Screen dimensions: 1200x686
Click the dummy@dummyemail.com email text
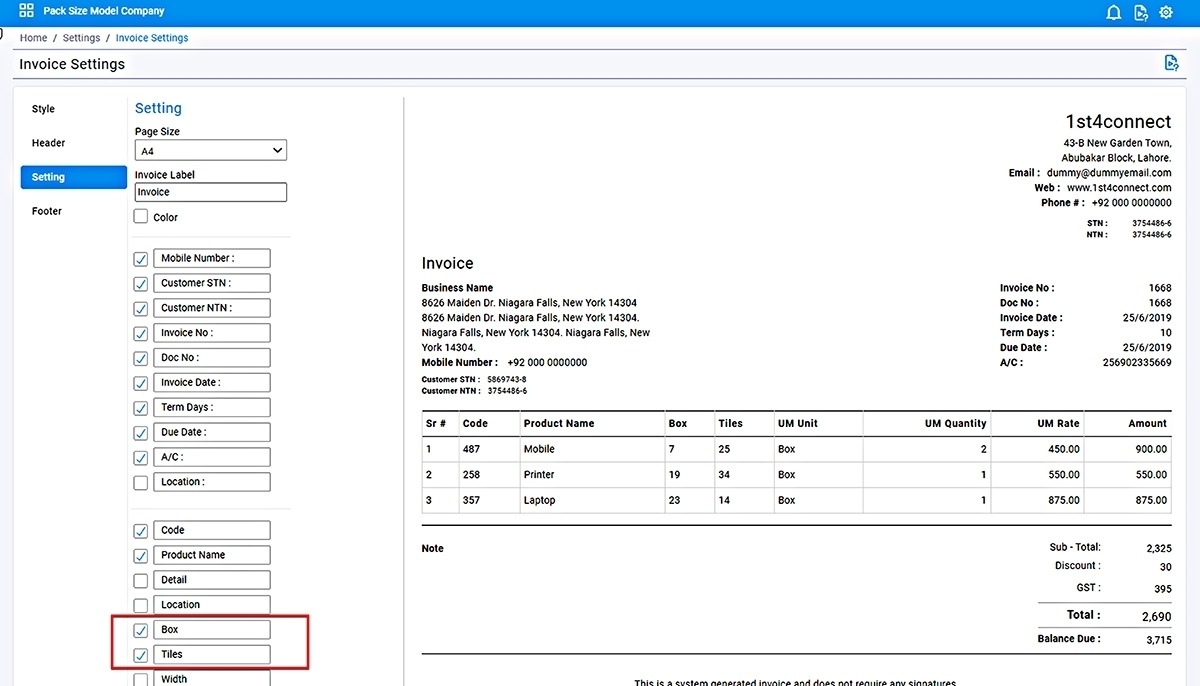coord(1109,173)
